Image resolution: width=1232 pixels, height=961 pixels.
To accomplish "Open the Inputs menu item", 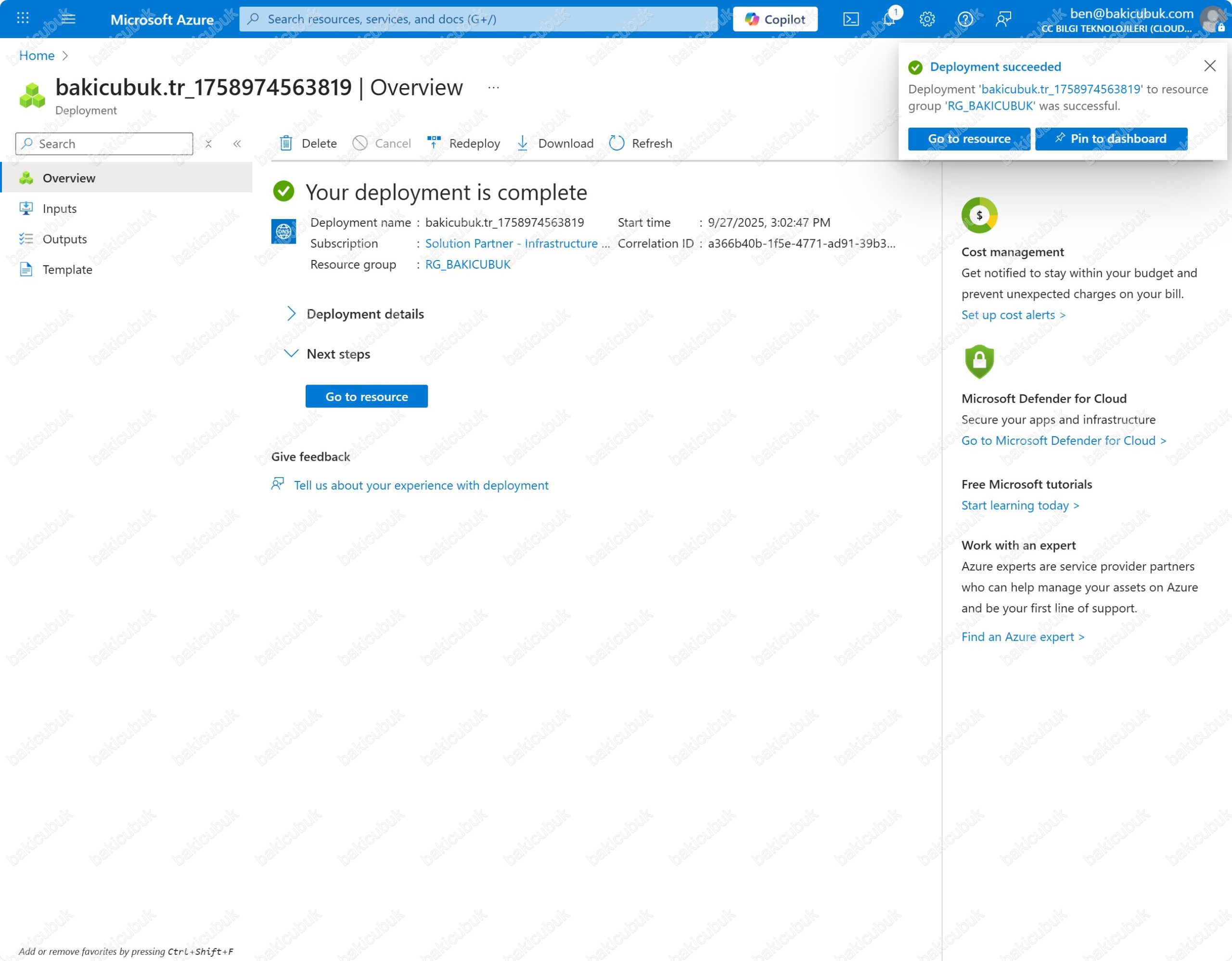I will coord(59,208).
